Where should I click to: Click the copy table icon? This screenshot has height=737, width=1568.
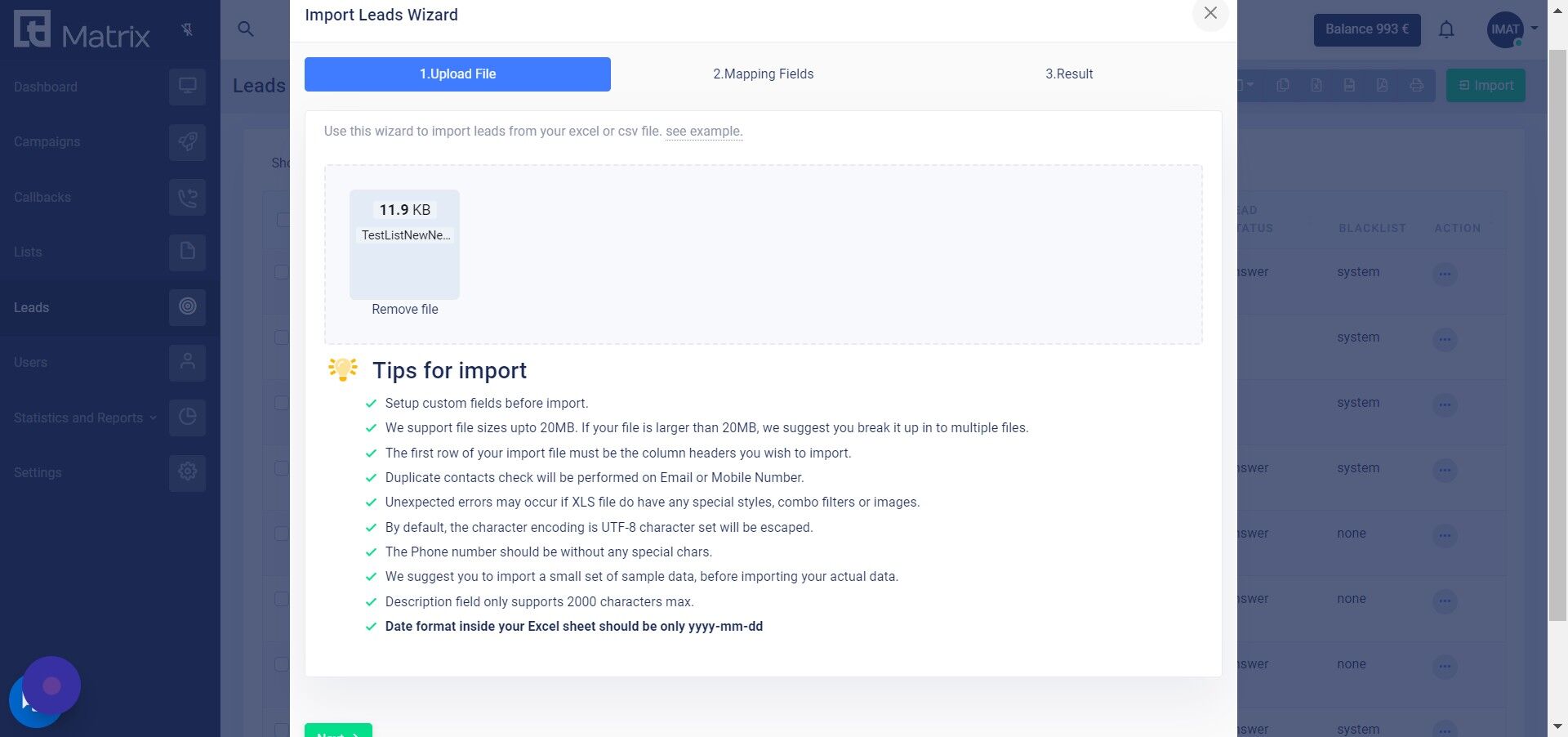(1283, 86)
